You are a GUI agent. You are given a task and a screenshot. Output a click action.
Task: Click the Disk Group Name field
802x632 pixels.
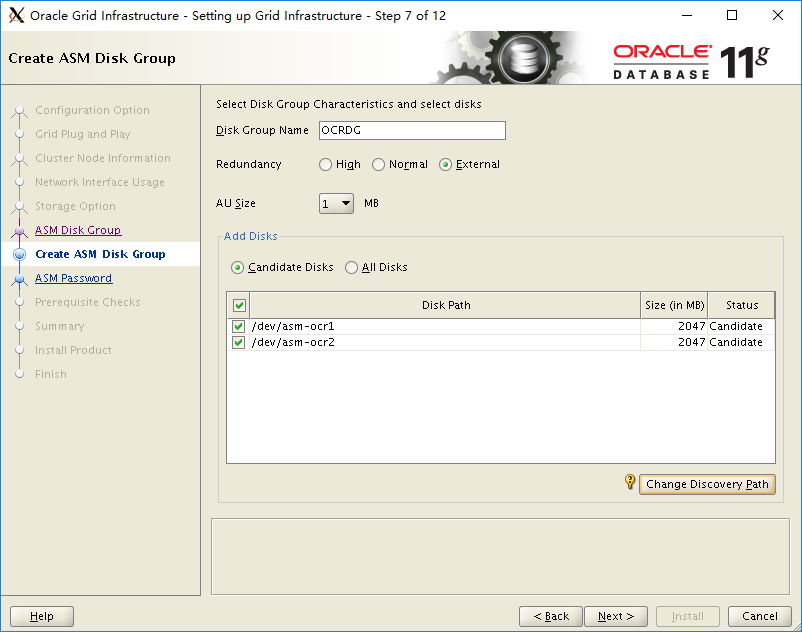click(412, 130)
